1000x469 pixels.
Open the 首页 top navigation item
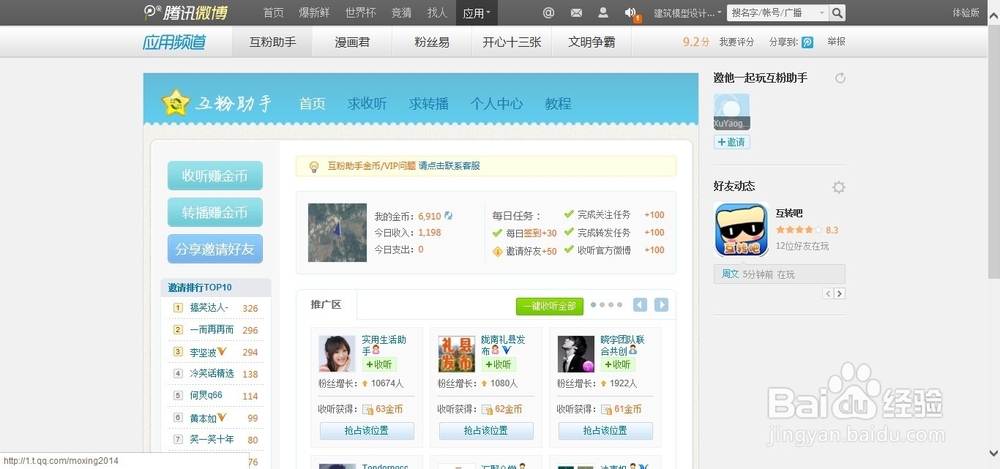pyautogui.click(x=273, y=13)
